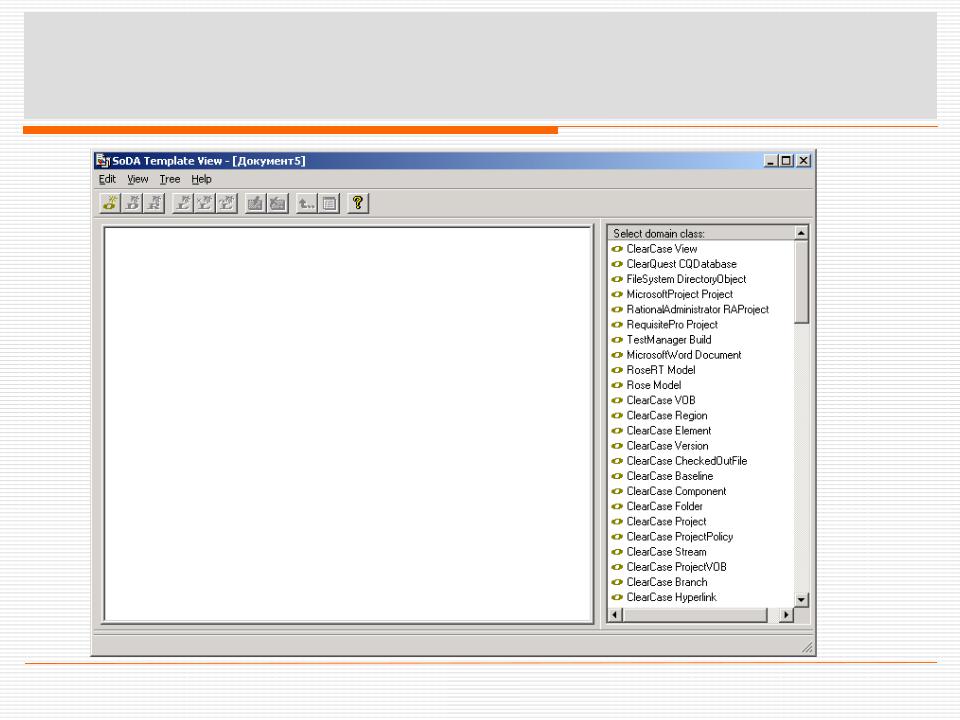This screenshot has height=720, width=960.
Task: Click the greyed delete template toolbar icon
Action: (x=277, y=203)
